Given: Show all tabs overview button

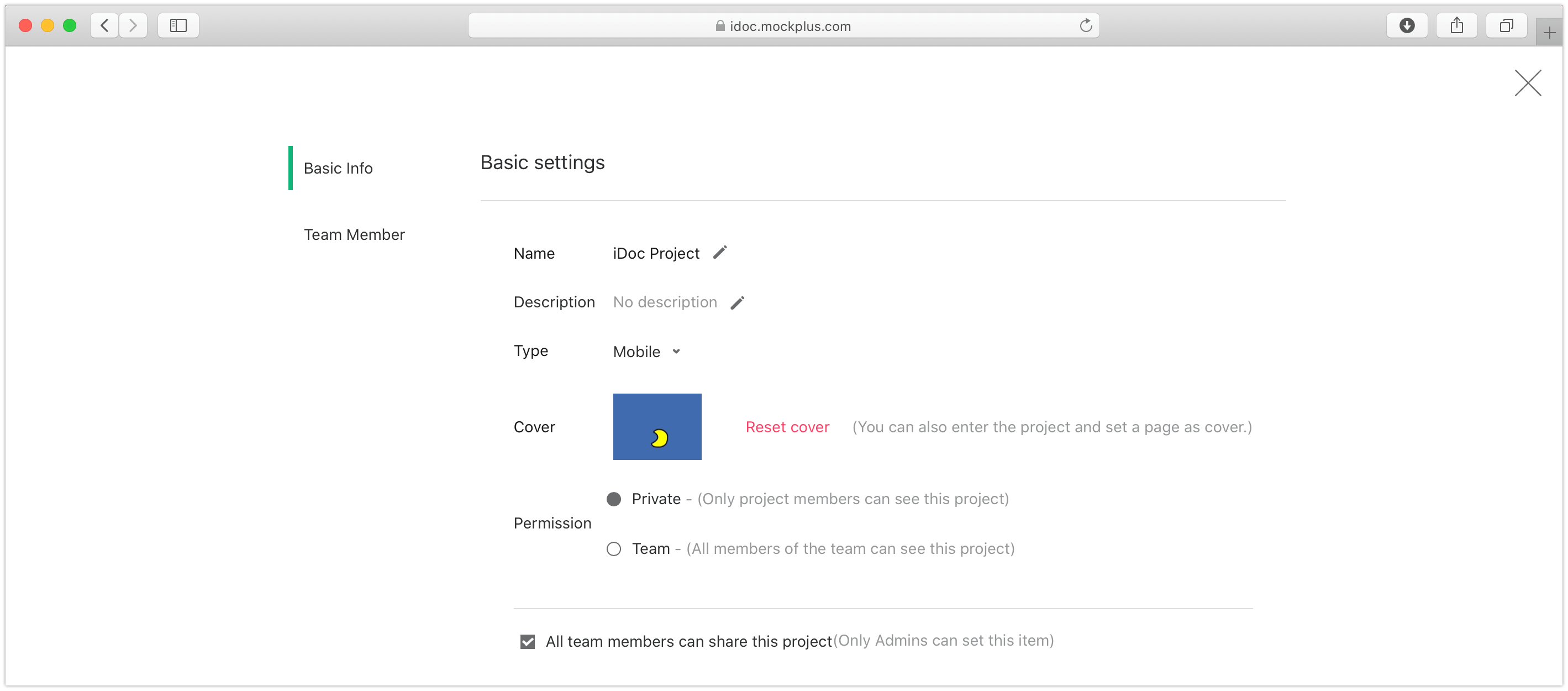Looking at the screenshot, I should pyautogui.click(x=1506, y=25).
